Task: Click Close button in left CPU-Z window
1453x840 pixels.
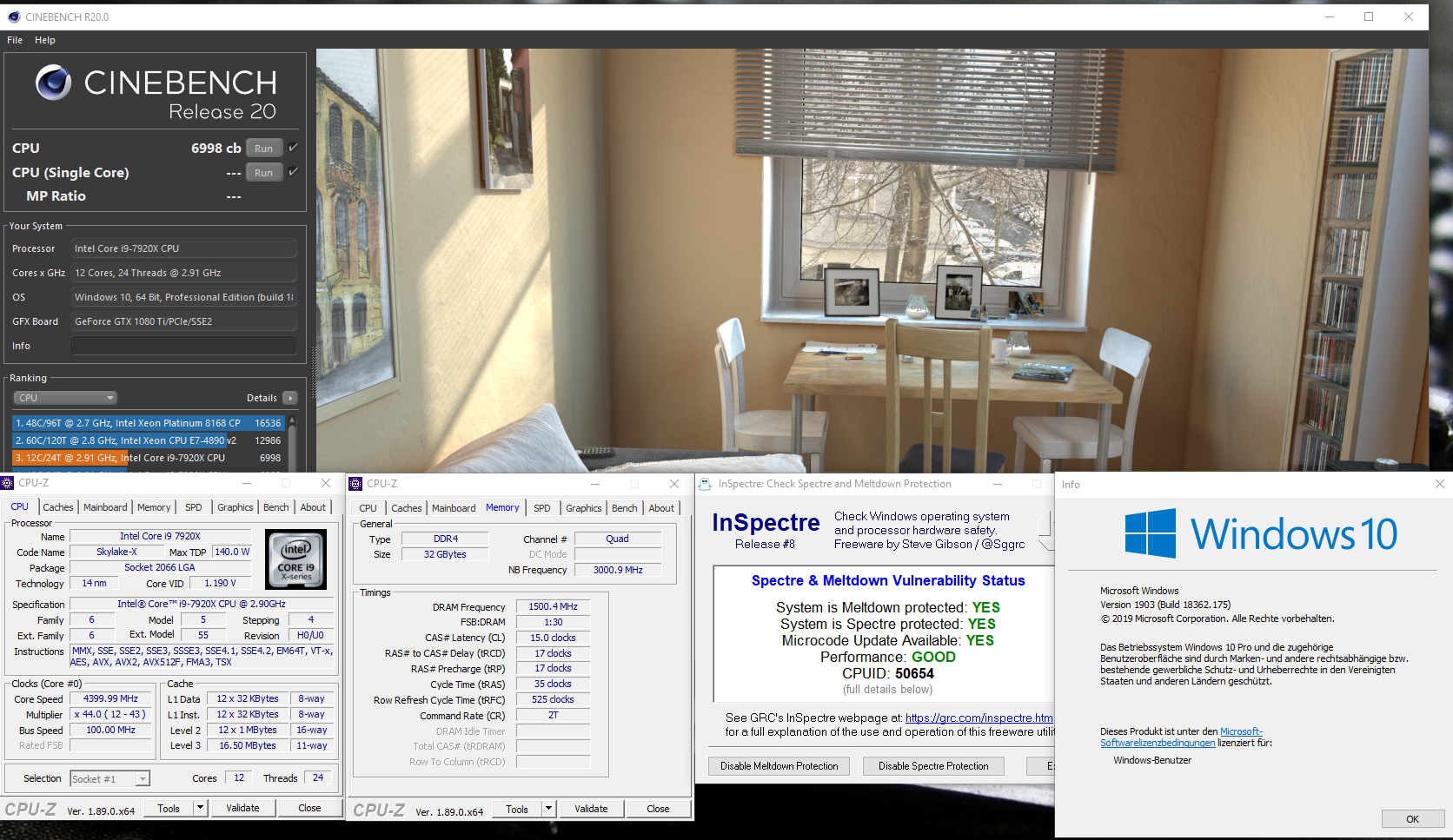Action: click(309, 809)
